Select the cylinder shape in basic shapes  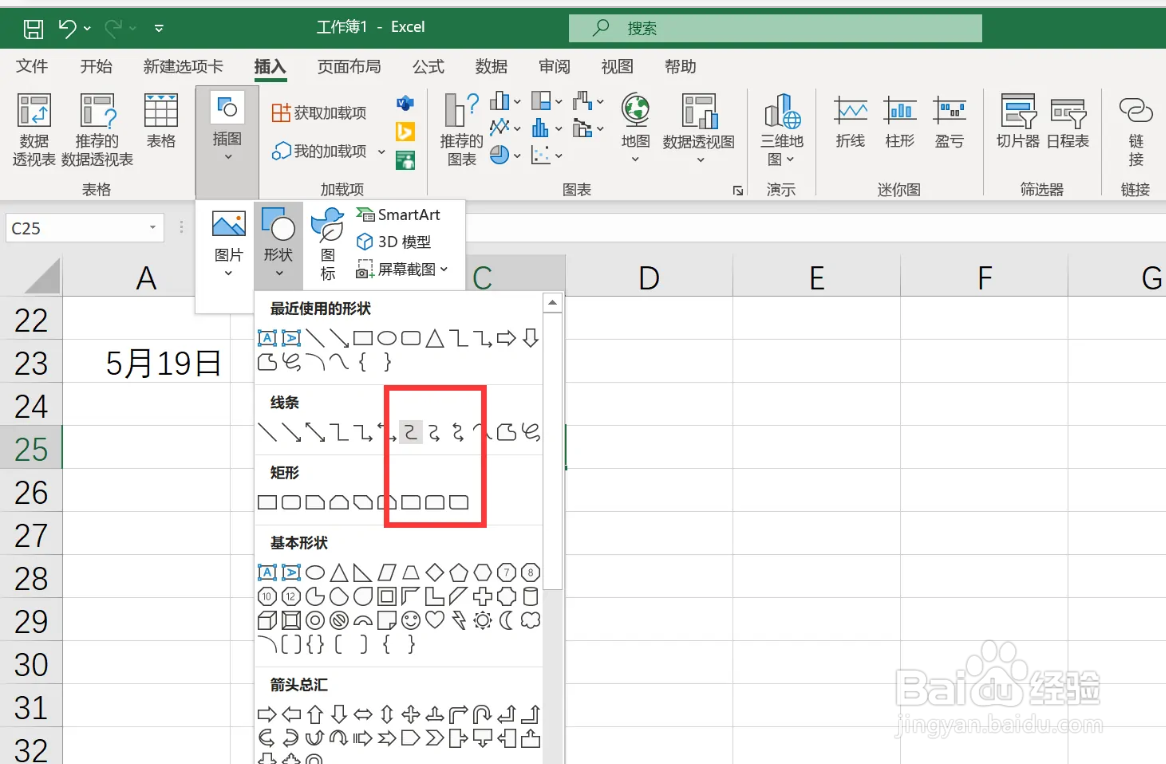pyautogui.click(x=530, y=596)
